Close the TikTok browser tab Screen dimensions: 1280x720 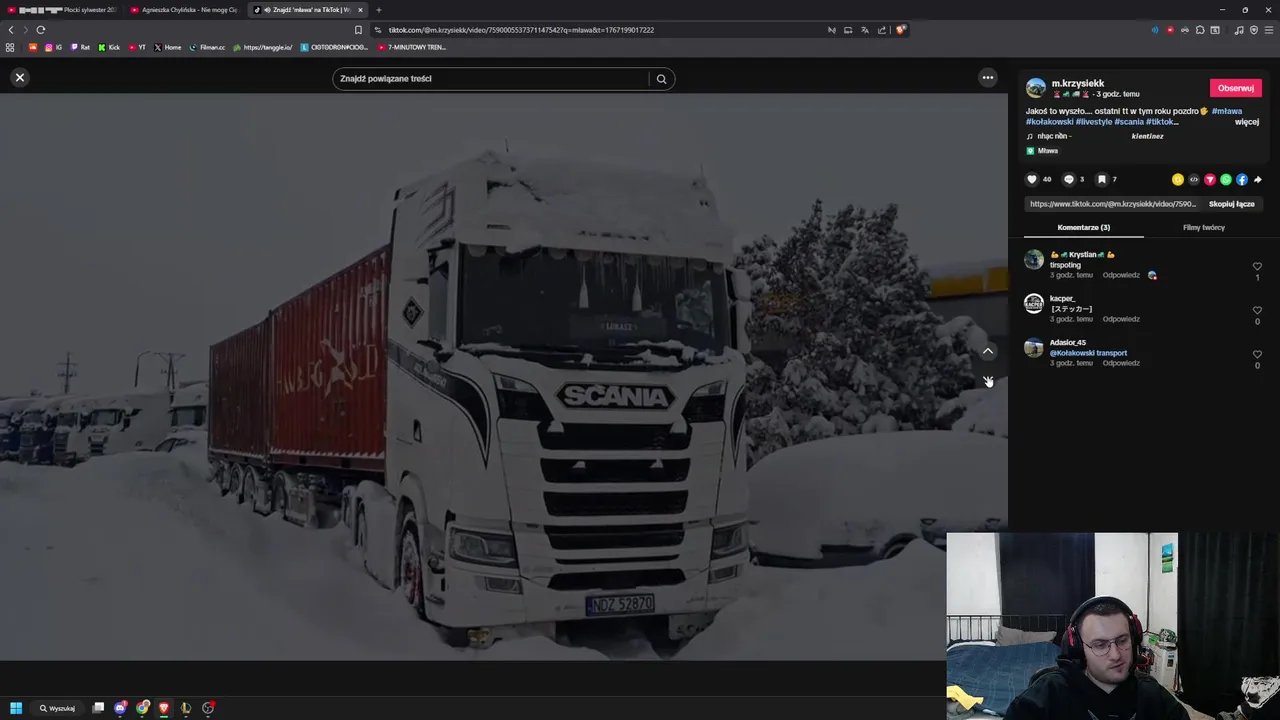(x=361, y=10)
